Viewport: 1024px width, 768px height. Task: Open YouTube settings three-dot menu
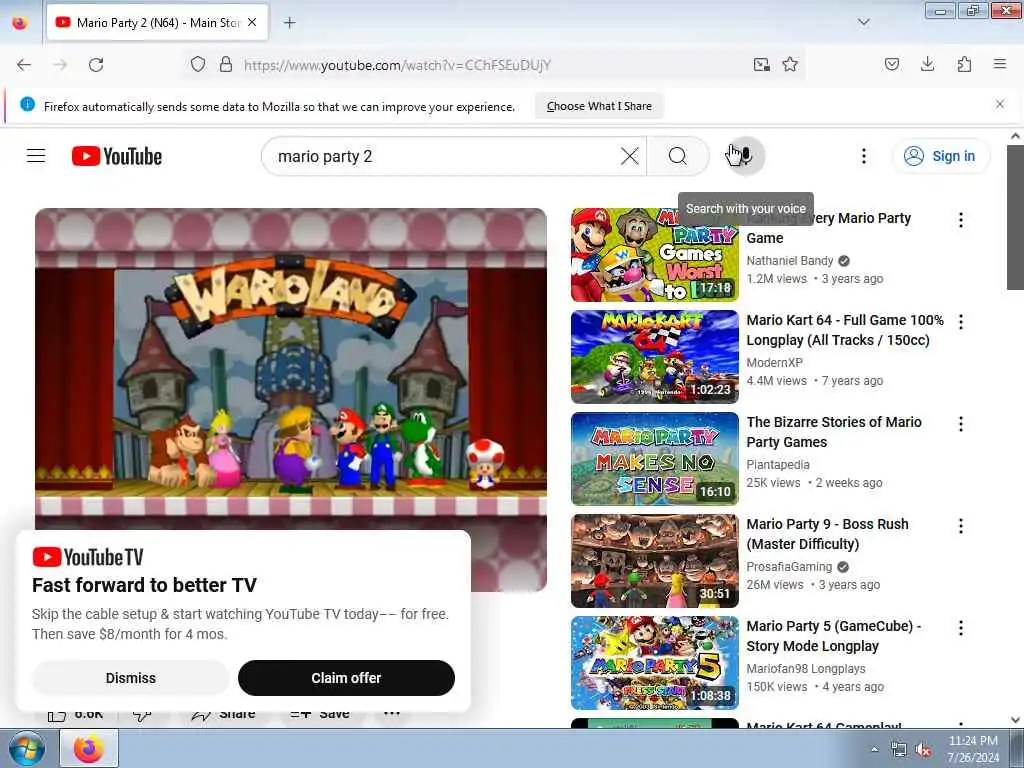click(x=863, y=156)
